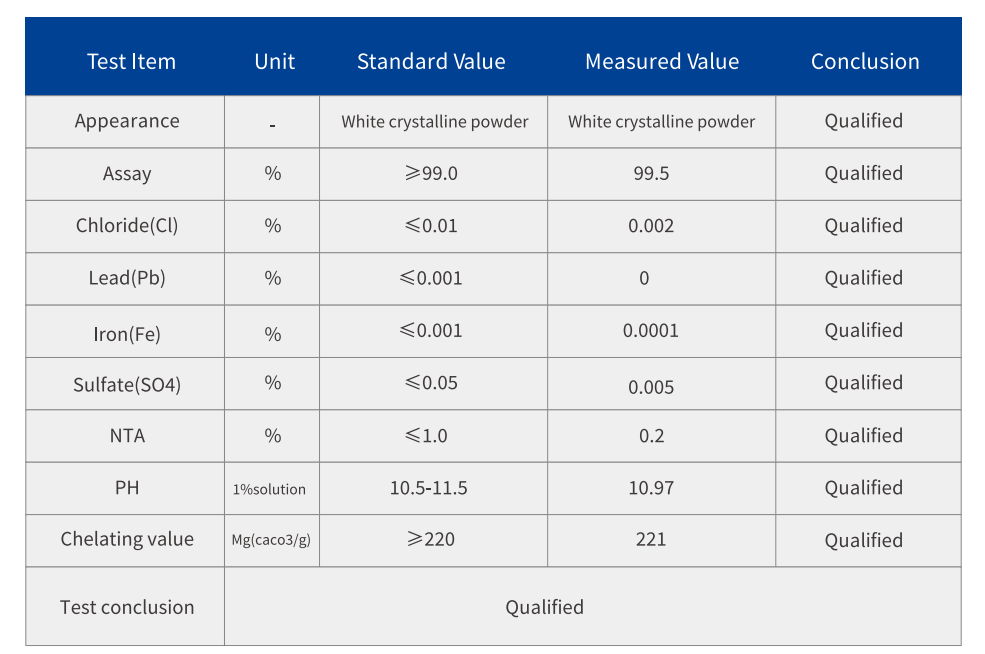985x654 pixels.
Task: Click the NTA measured value 0.2
Action: pyautogui.click(x=651, y=436)
